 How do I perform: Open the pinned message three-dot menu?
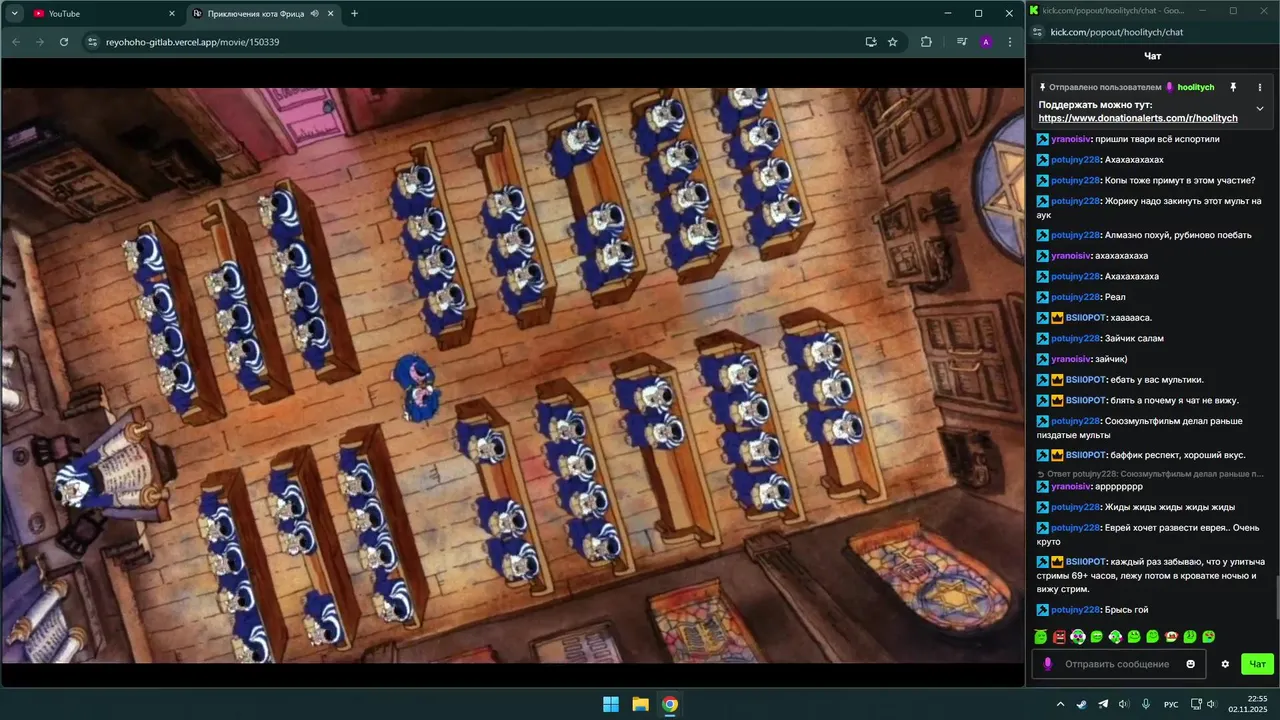[1259, 88]
